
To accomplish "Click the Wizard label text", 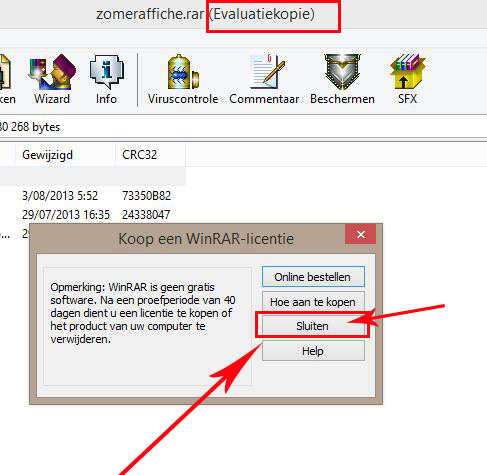I will click(52, 99).
